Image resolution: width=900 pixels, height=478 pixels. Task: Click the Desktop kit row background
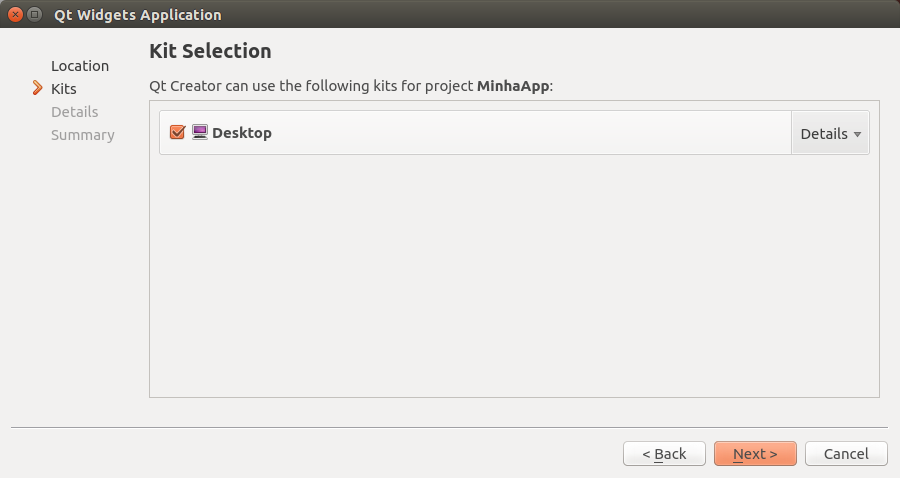[x=520, y=133]
